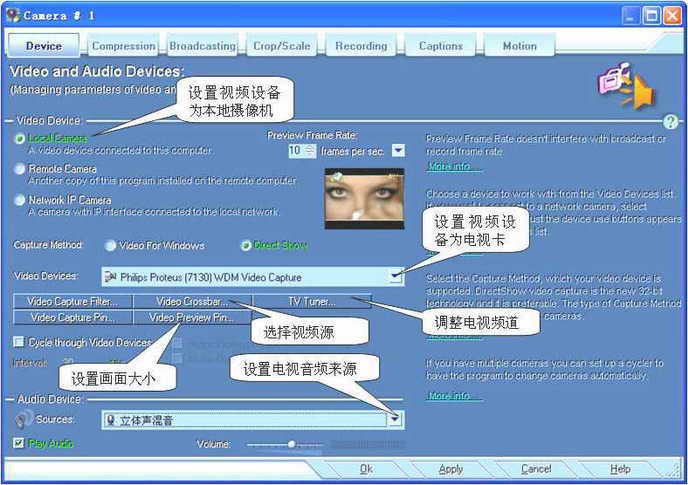Switch to the Compression tab
The width and height of the screenshot is (688, 485).
[x=124, y=46]
